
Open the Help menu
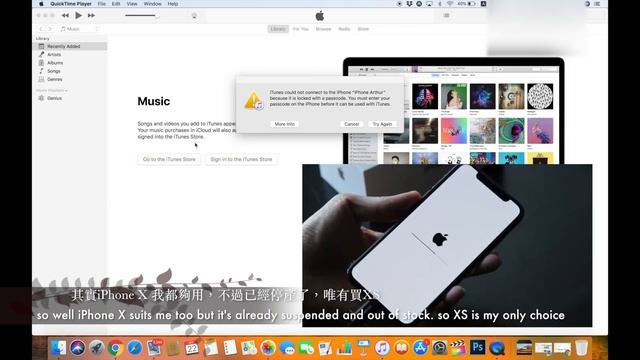pyautogui.click(x=173, y=4)
